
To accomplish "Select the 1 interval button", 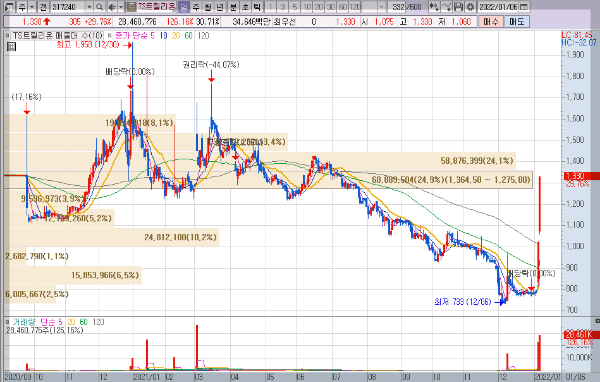I will click(271, 7).
